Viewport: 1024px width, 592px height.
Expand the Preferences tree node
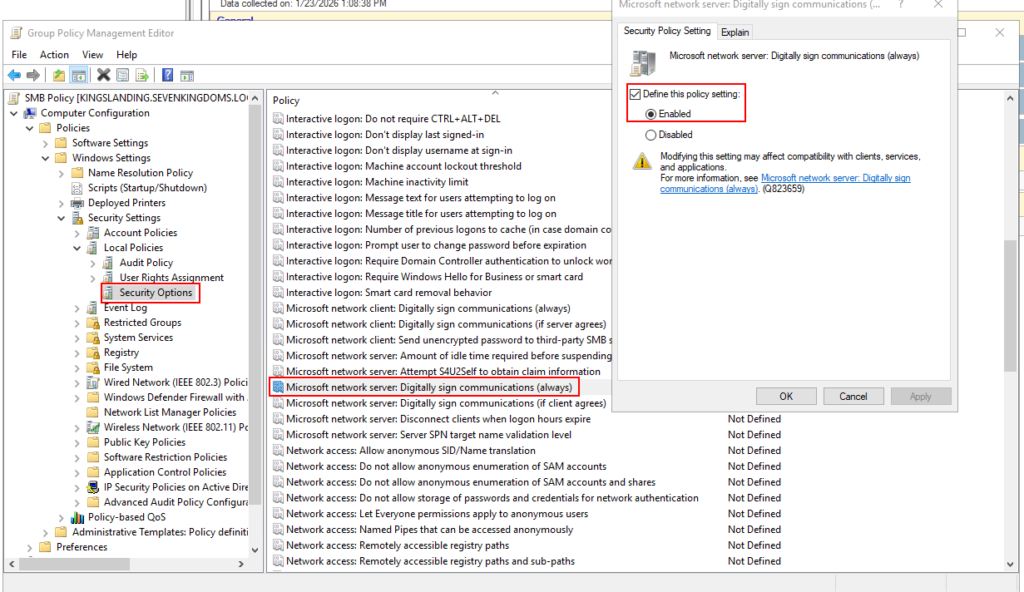coord(30,547)
